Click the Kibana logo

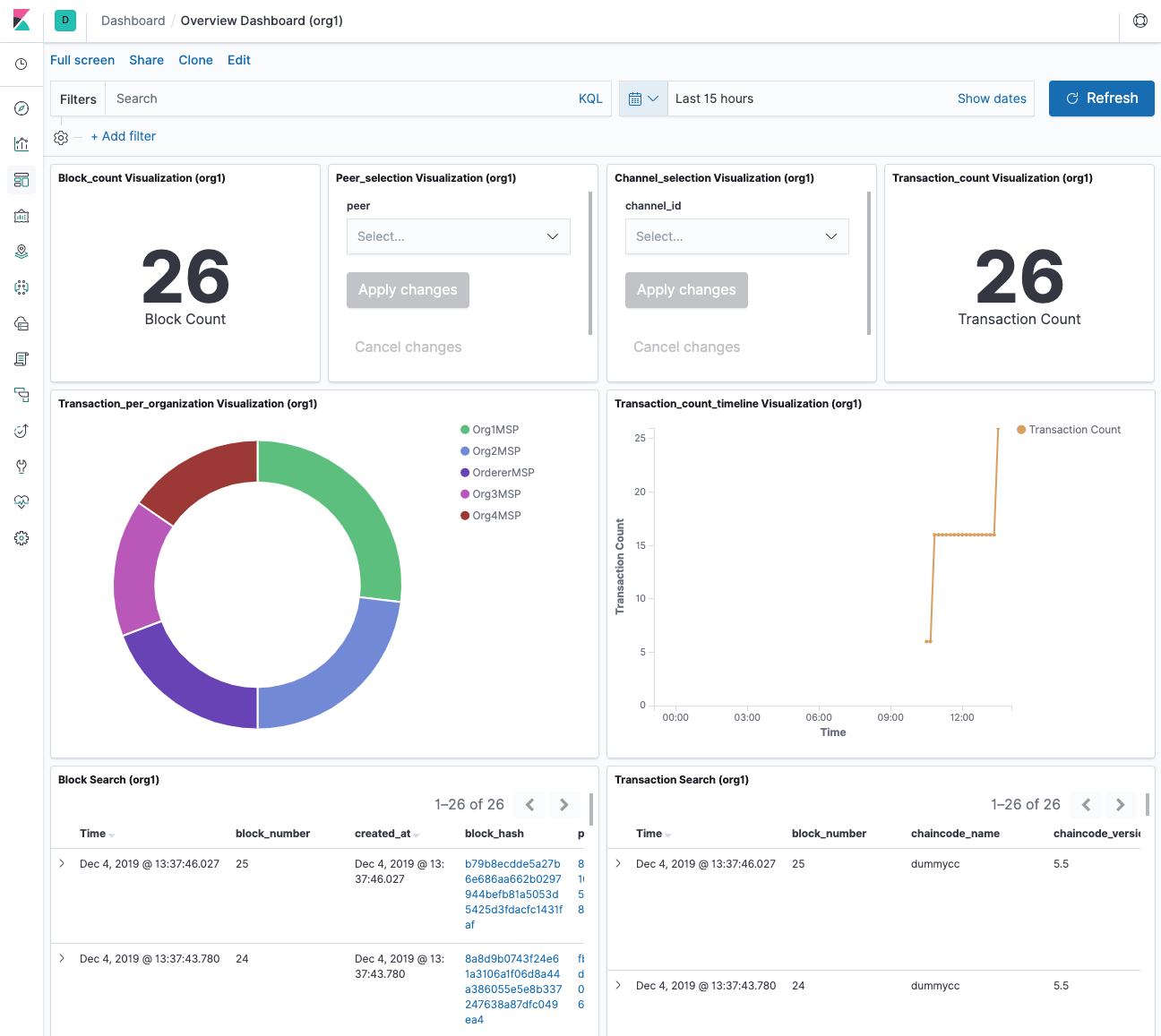tap(21, 21)
